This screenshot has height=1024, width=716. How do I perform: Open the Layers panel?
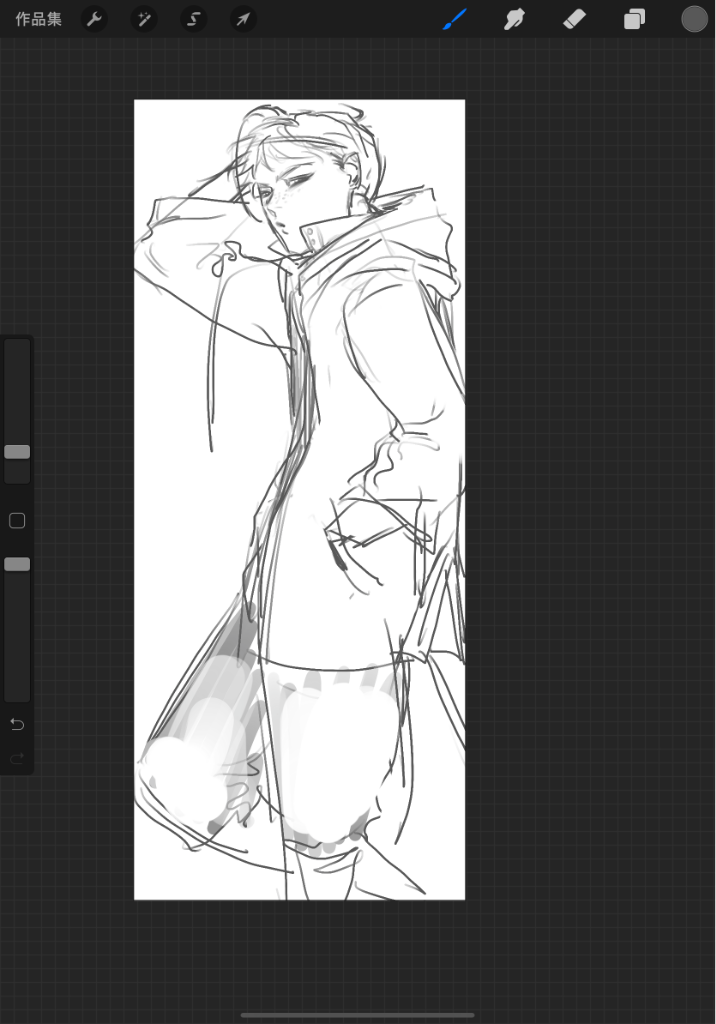point(634,19)
